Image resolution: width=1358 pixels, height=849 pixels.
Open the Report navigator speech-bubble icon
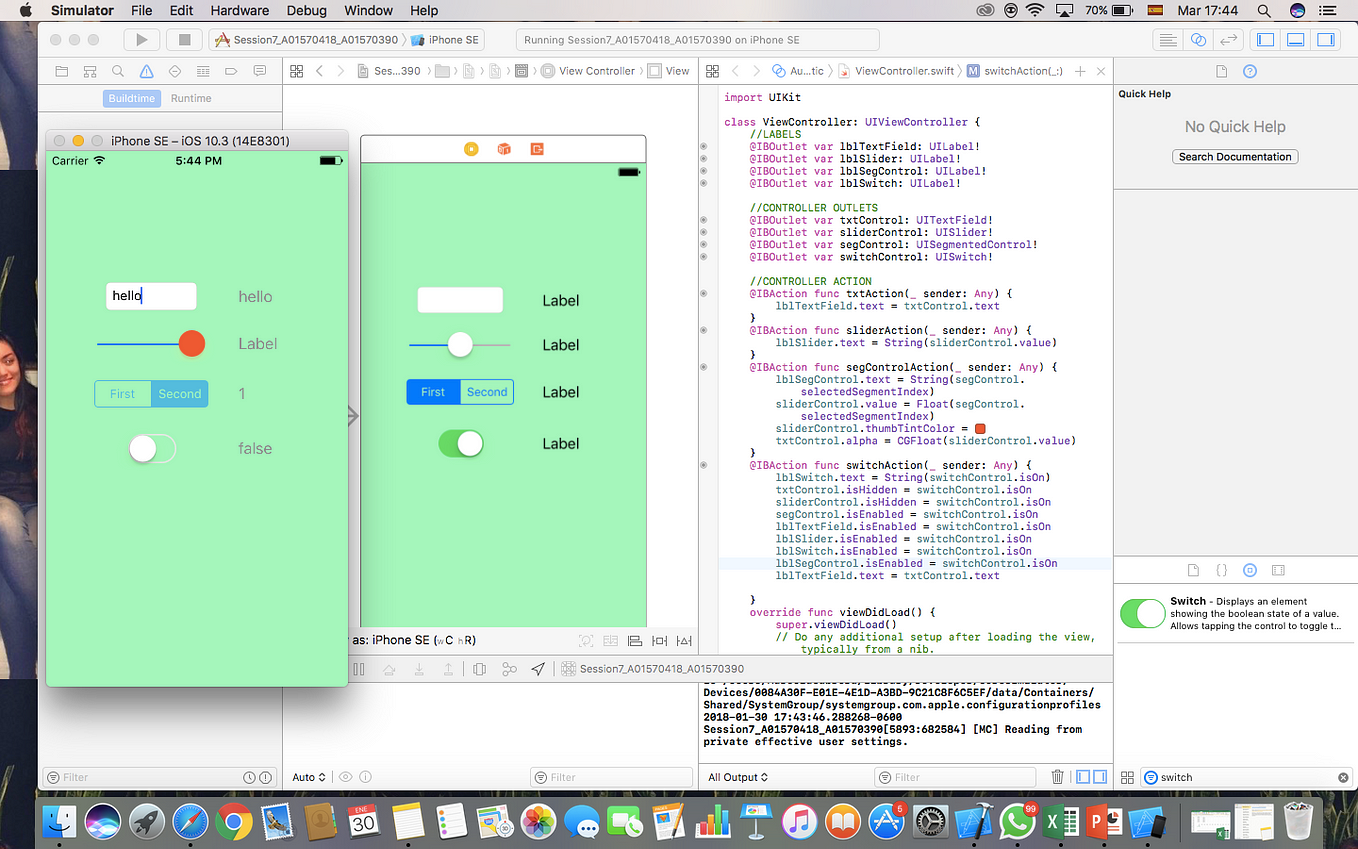tap(260, 71)
